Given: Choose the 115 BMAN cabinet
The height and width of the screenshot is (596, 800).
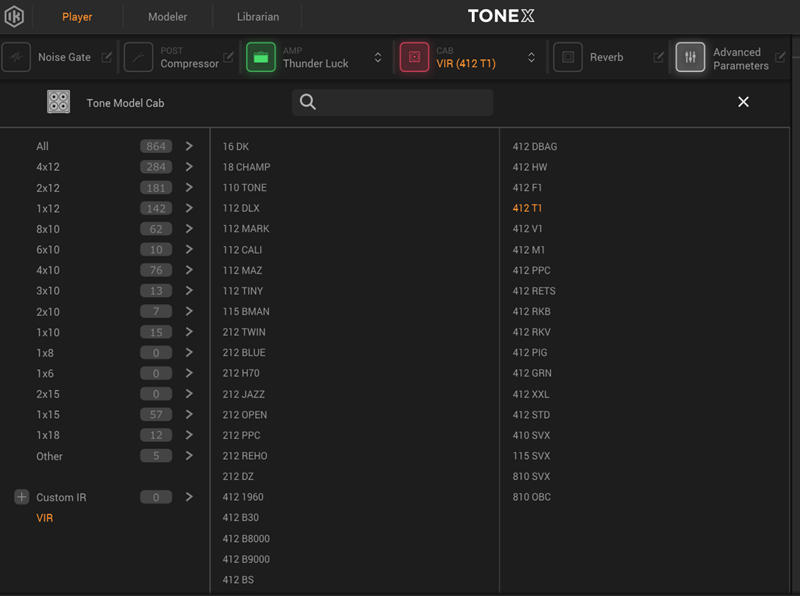Looking at the screenshot, I should (246, 311).
